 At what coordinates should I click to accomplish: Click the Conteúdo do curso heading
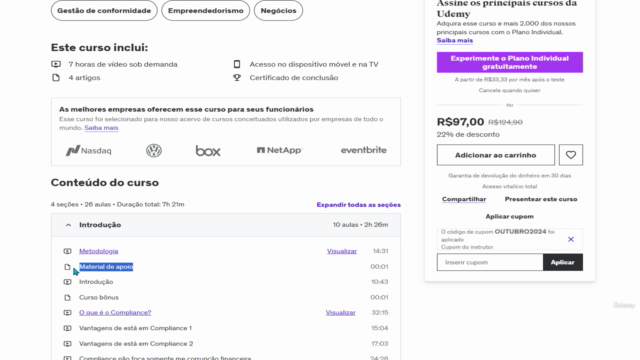click(105, 182)
